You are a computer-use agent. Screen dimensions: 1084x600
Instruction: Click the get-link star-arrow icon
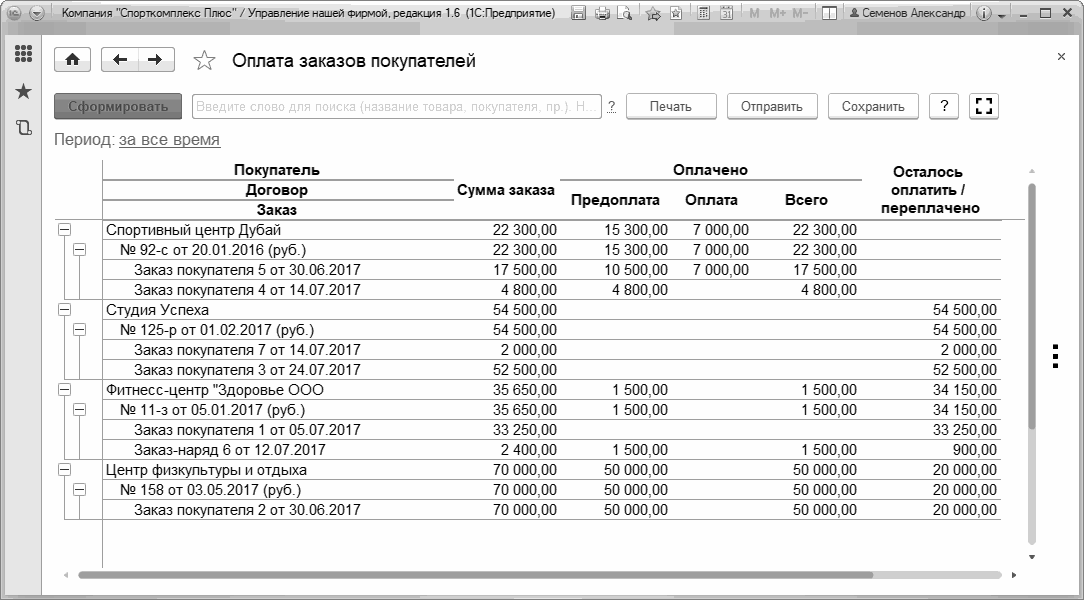coord(653,13)
